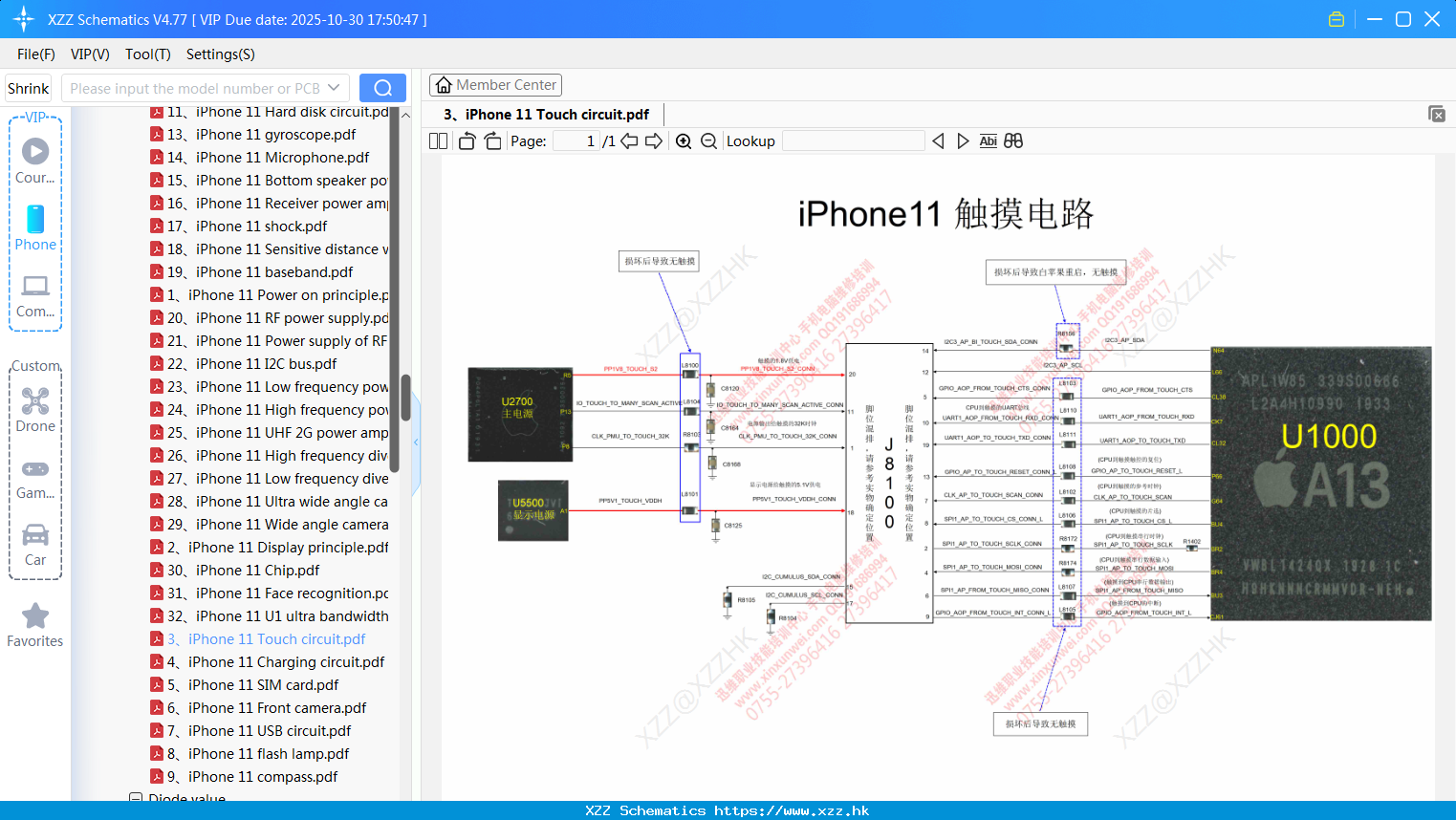Open the Settings(S) menu
1456x820 pixels.
tap(221, 54)
